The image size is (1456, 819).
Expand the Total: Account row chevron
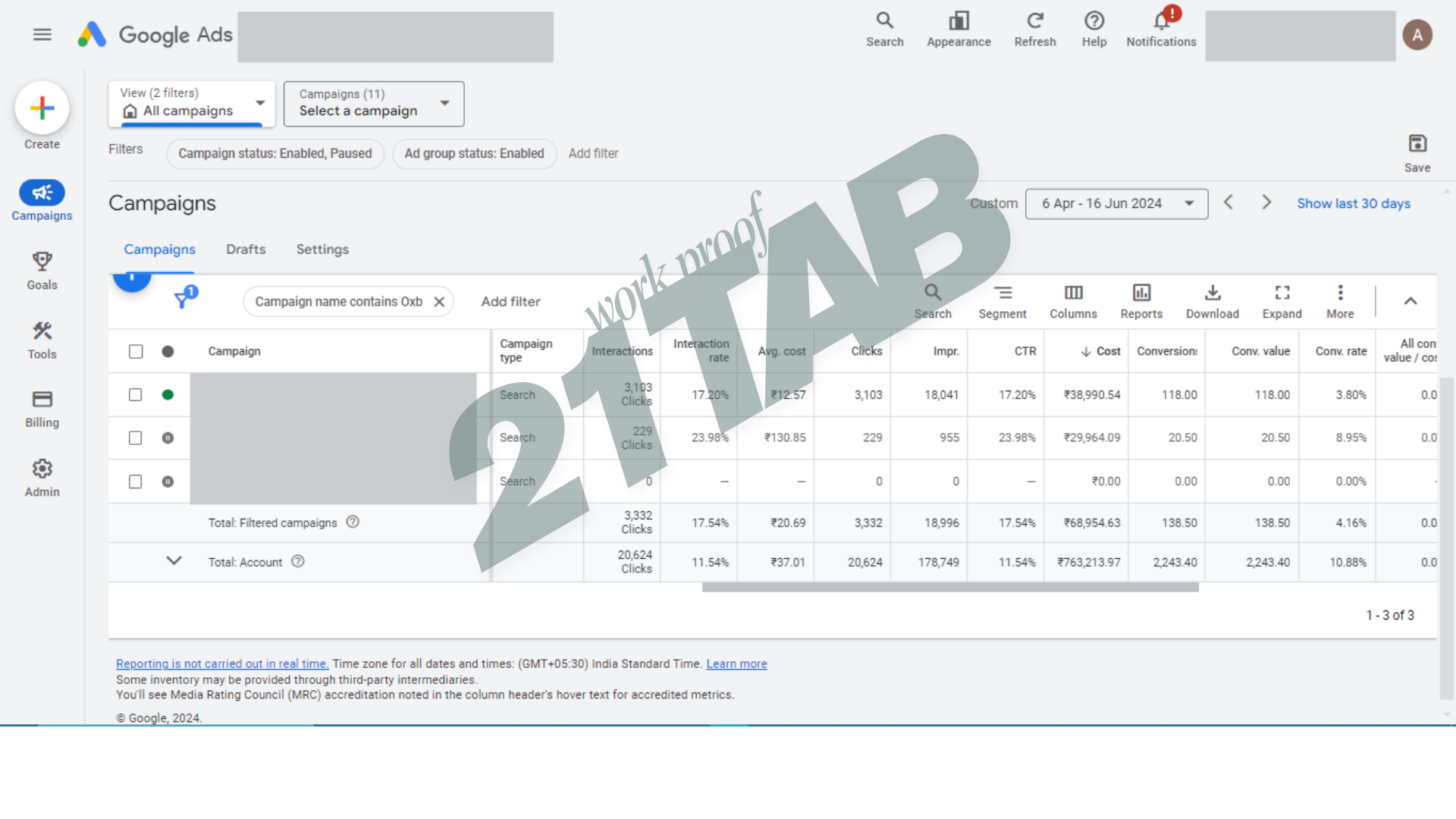click(174, 561)
